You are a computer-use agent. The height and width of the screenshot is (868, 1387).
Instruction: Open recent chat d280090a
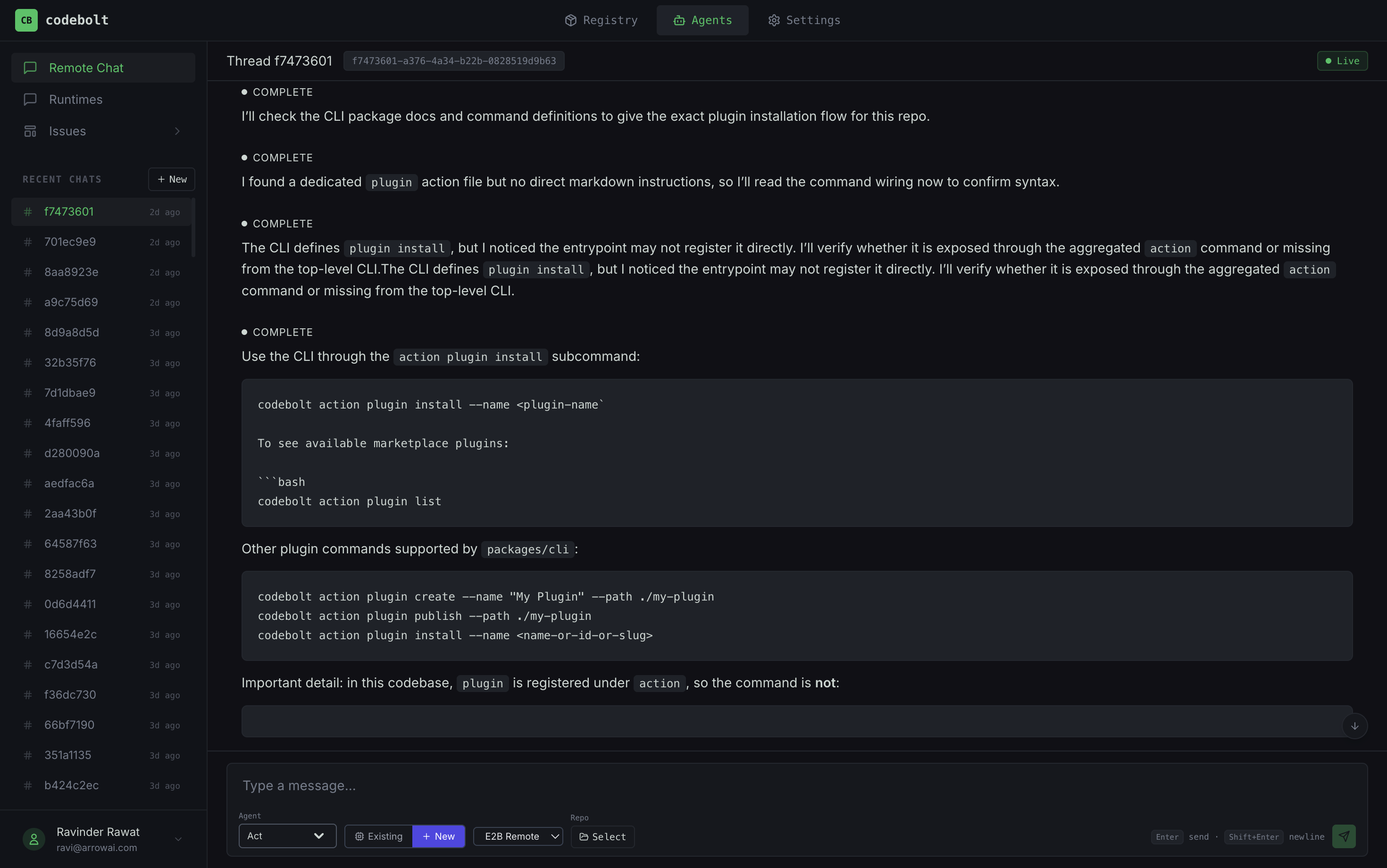pos(101,453)
